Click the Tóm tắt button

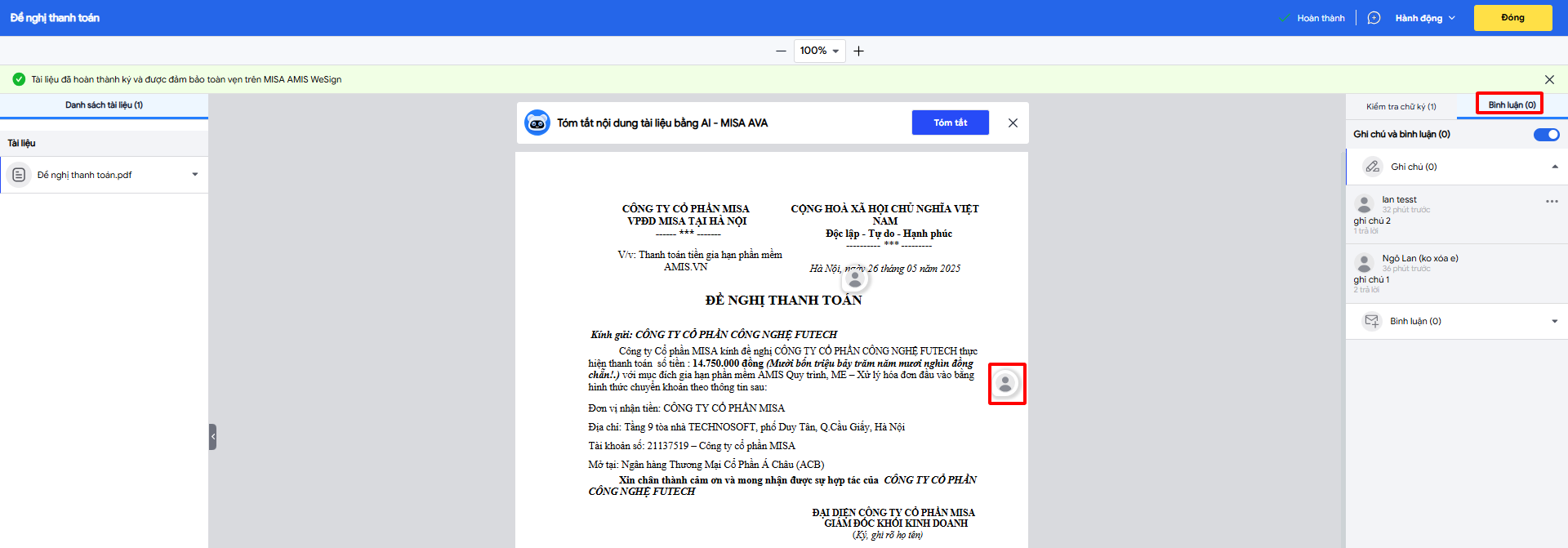tap(951, 123)
